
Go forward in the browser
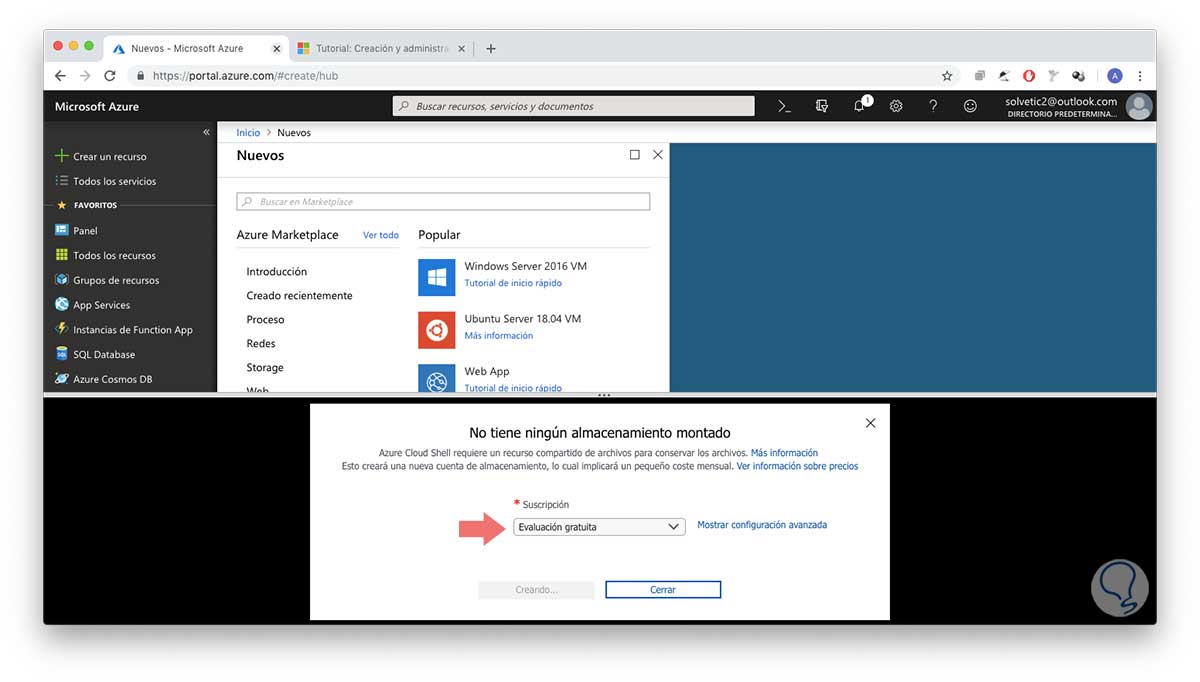point(85,76)
